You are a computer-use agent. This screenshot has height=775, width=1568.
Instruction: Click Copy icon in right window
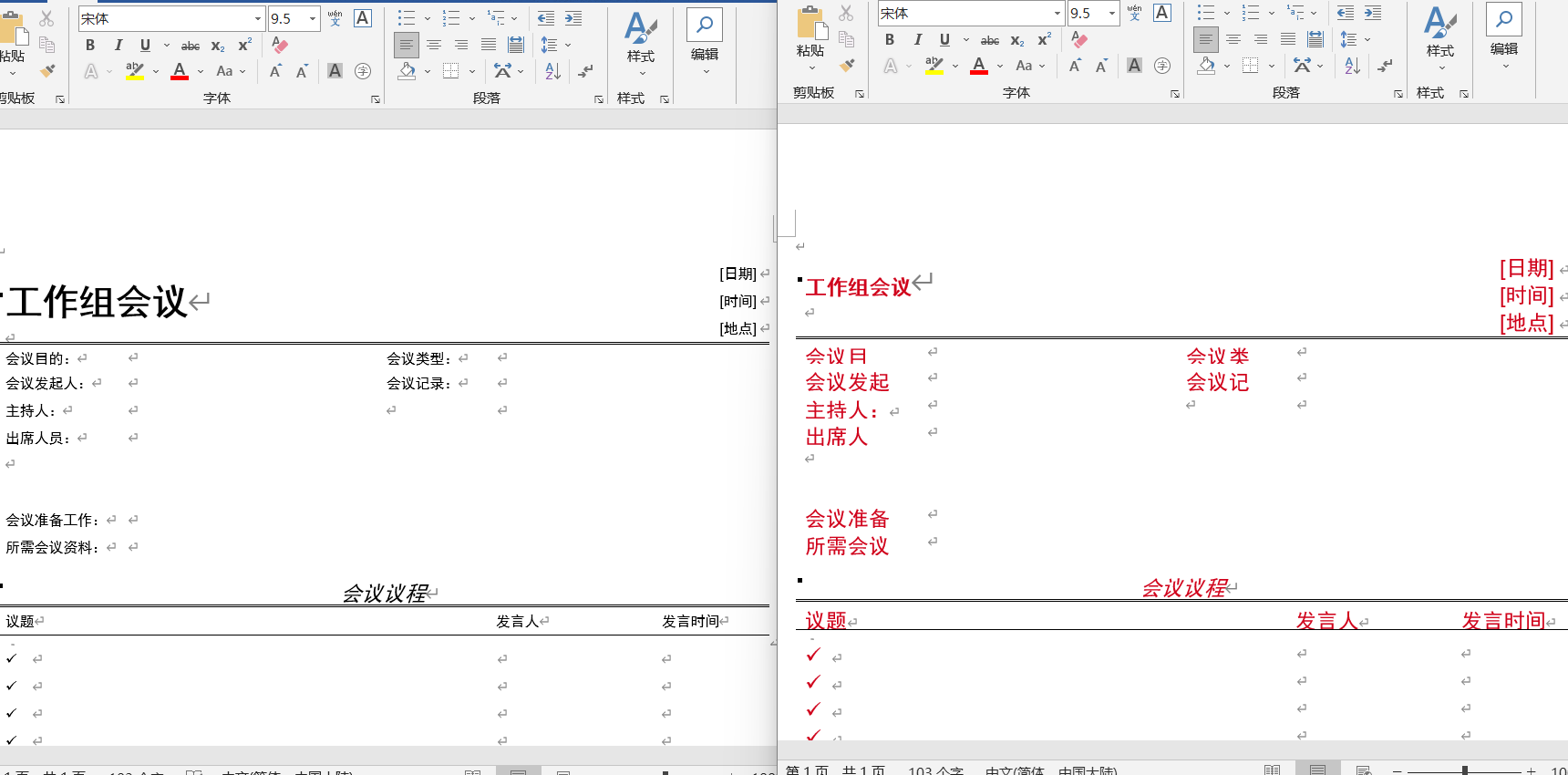coord(846,39)
